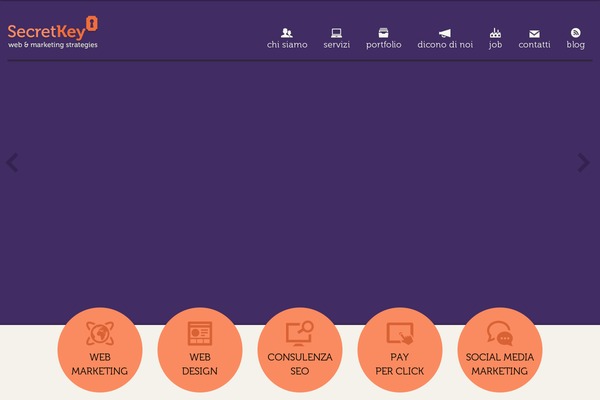Open the Consulenza SEO circle button
This screenshot has height=400, width=600.
[300, 350]
